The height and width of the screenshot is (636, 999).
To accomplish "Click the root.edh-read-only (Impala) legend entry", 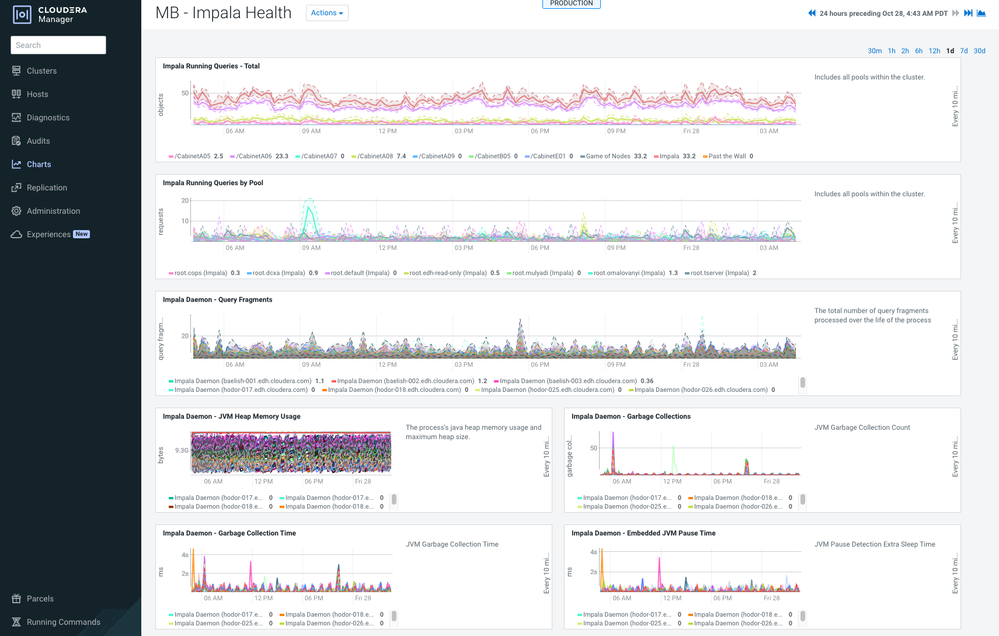I will (452, 273).
